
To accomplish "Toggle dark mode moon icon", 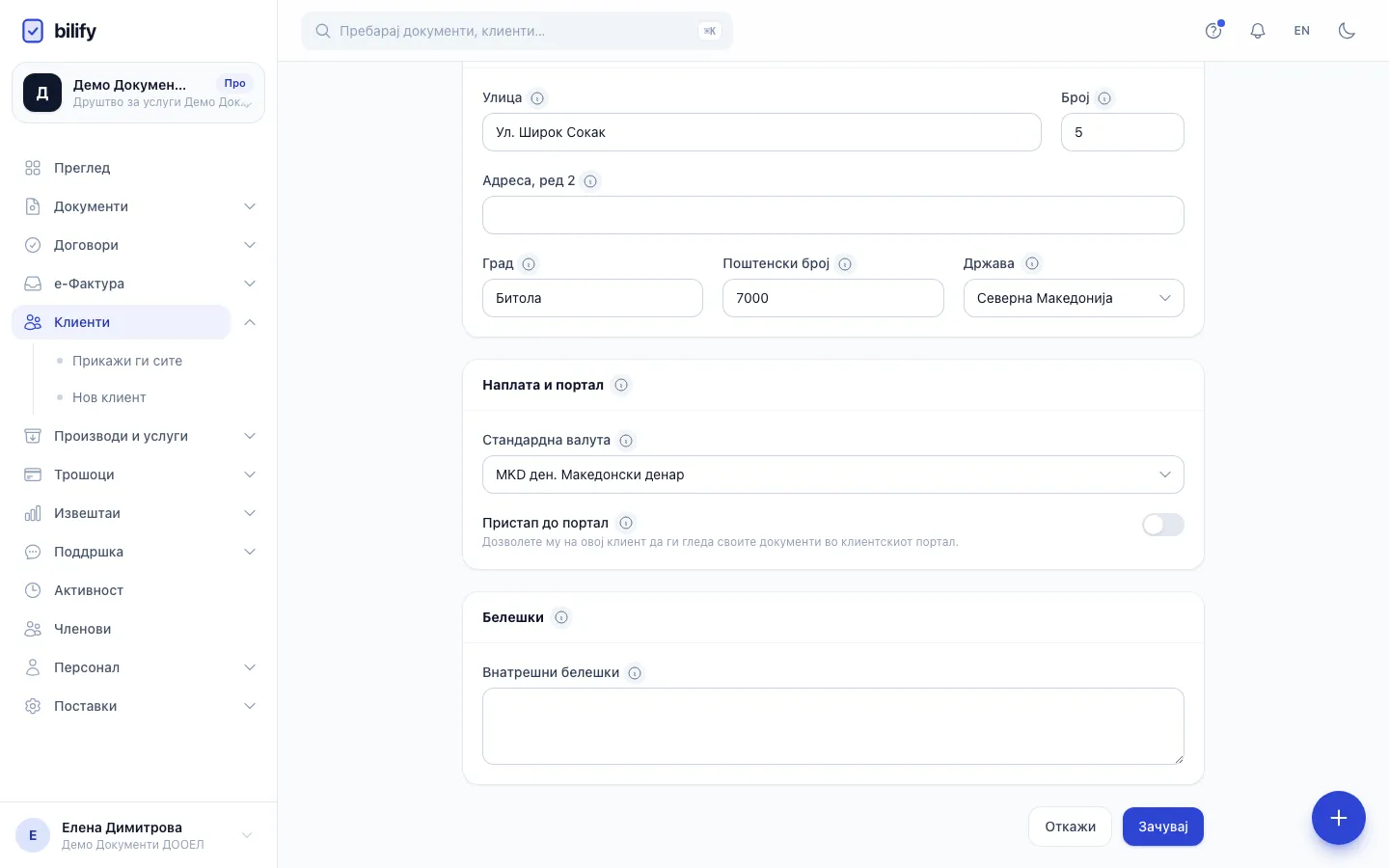I will [1347, 31].
